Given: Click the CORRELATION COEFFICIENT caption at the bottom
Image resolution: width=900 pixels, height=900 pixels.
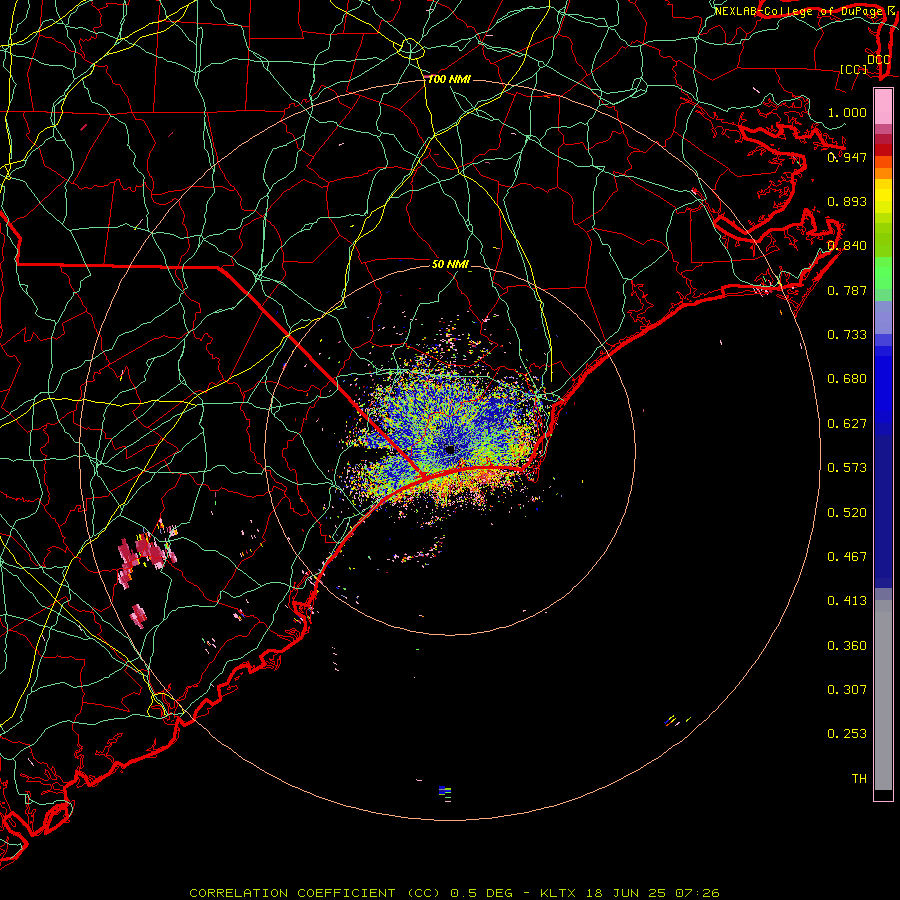Looking at the screenshot, I should (454, 893).
